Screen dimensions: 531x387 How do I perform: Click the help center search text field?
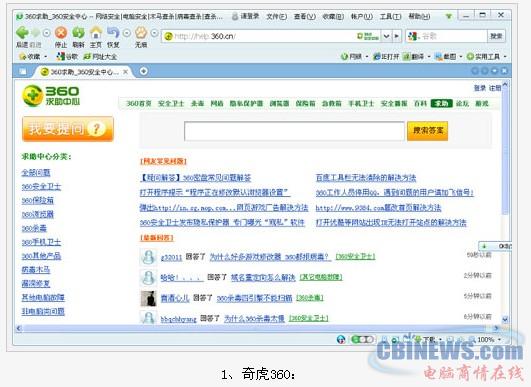[x=294, y=131]
